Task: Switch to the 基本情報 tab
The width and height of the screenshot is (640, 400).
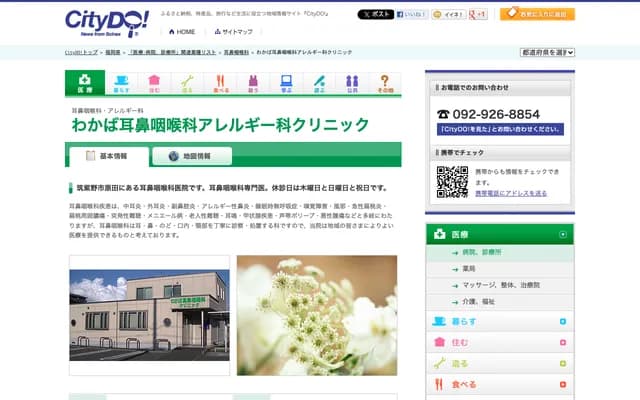Action: click(109, 156)
